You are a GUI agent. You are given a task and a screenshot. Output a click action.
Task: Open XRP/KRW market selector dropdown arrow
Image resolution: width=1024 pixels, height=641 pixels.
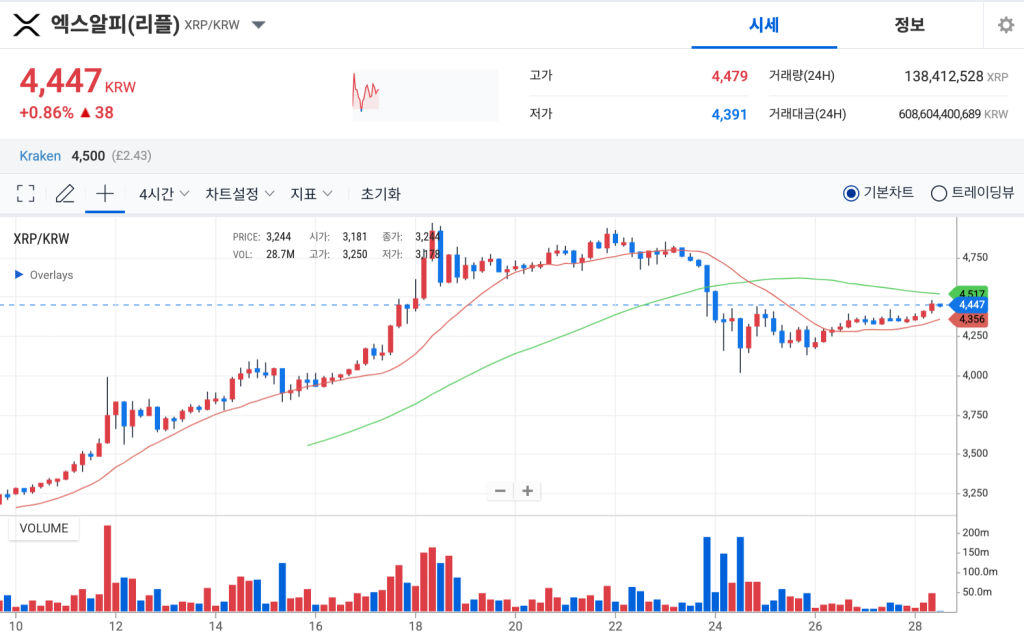259,25
